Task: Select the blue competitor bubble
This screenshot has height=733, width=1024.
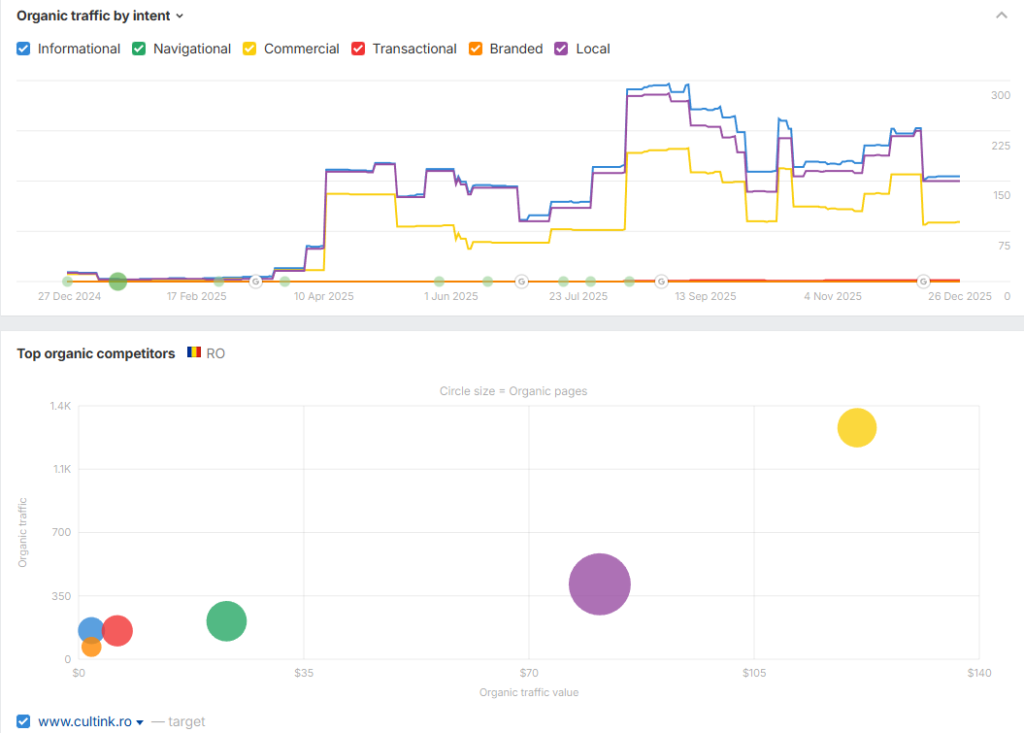Action: point(91,630)
